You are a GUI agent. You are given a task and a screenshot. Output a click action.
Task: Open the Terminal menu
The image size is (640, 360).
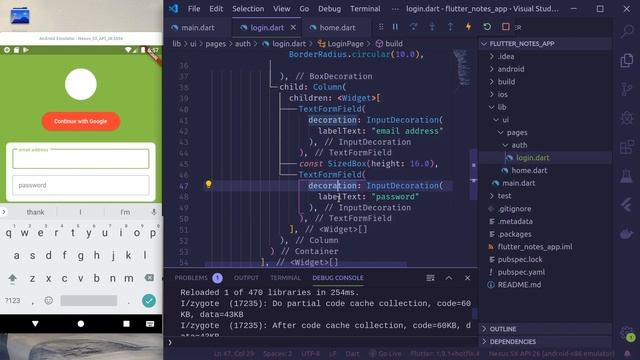(x=365, y=9)
